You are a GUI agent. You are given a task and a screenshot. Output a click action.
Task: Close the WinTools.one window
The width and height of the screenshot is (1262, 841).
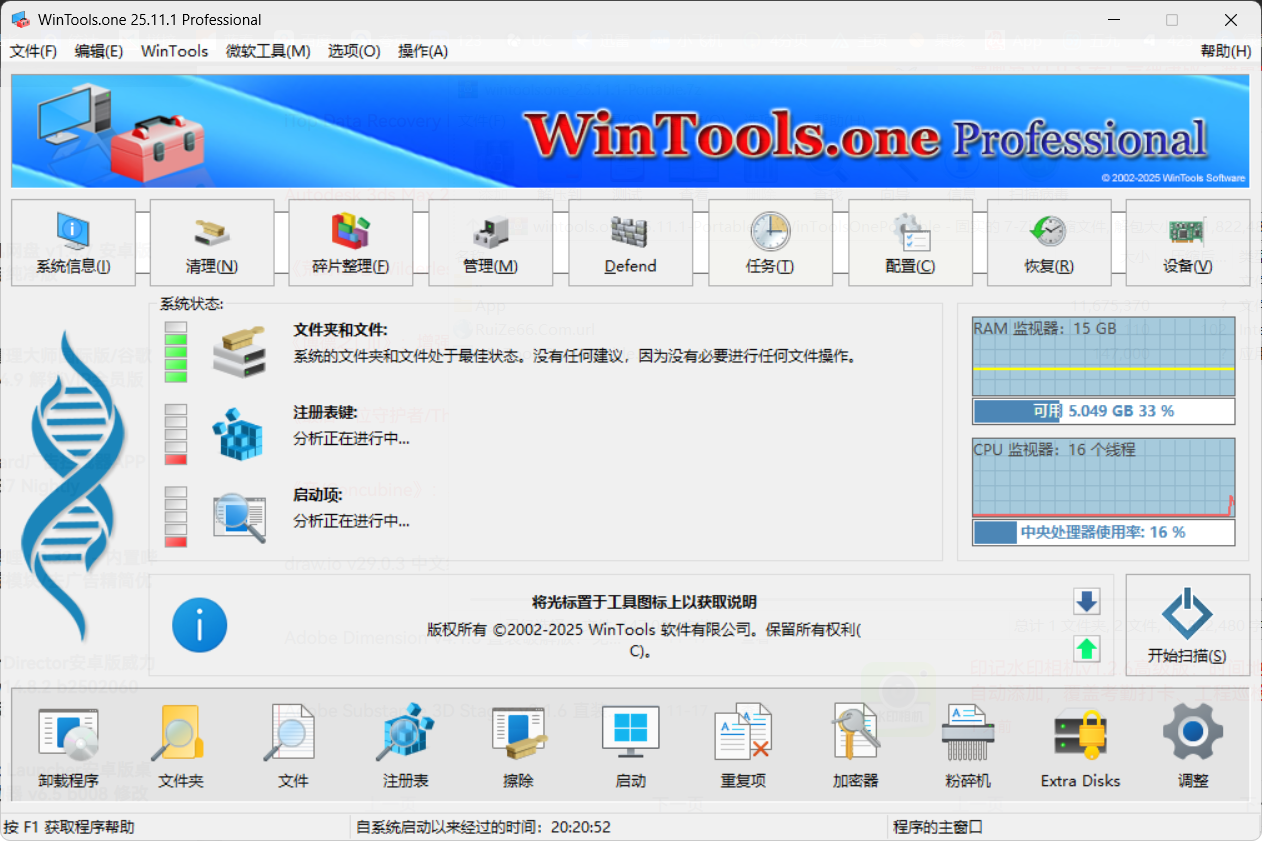[x=1229, y=20]
